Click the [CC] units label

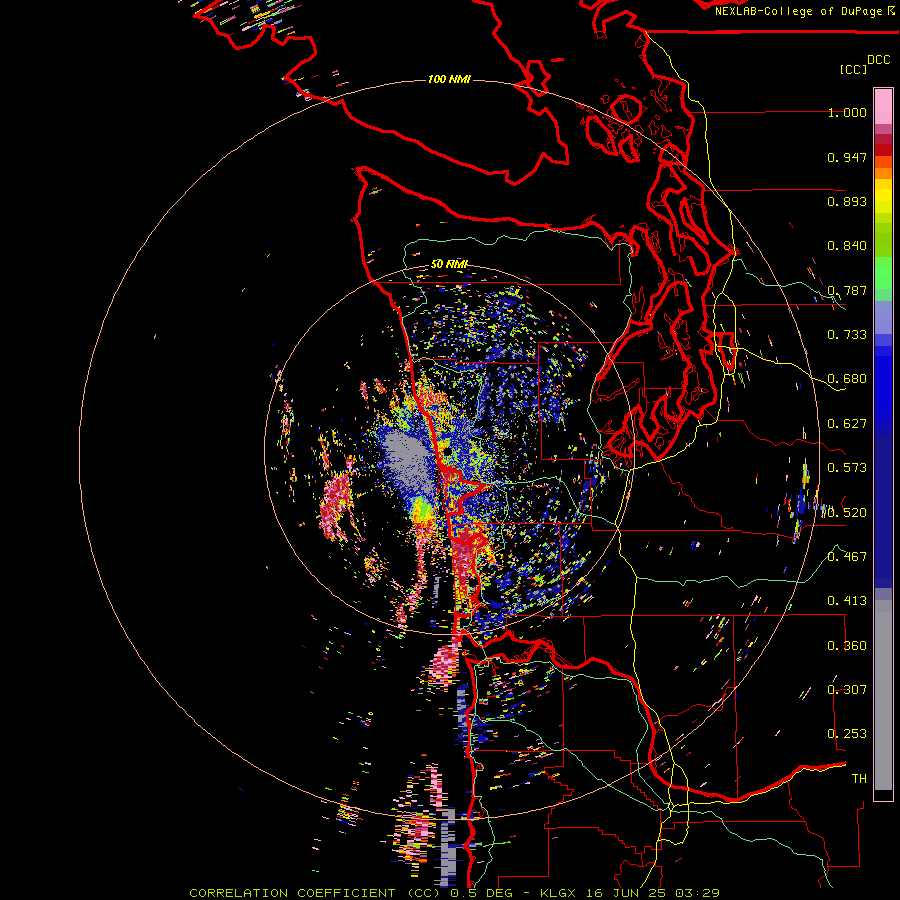(853, 69)
